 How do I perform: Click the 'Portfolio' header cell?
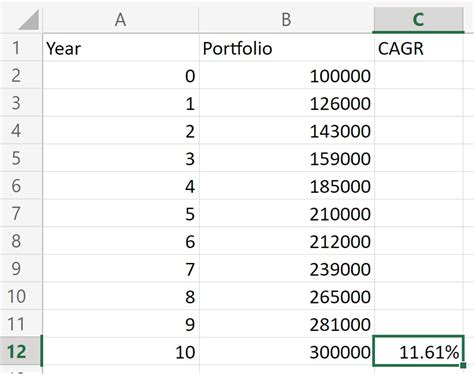286,48
